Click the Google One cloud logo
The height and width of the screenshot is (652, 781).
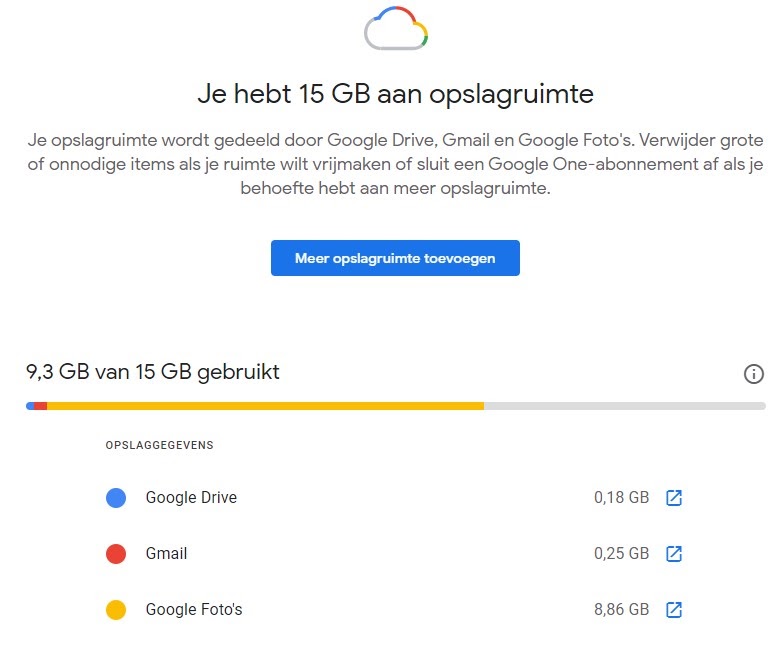tap(396, 29)
